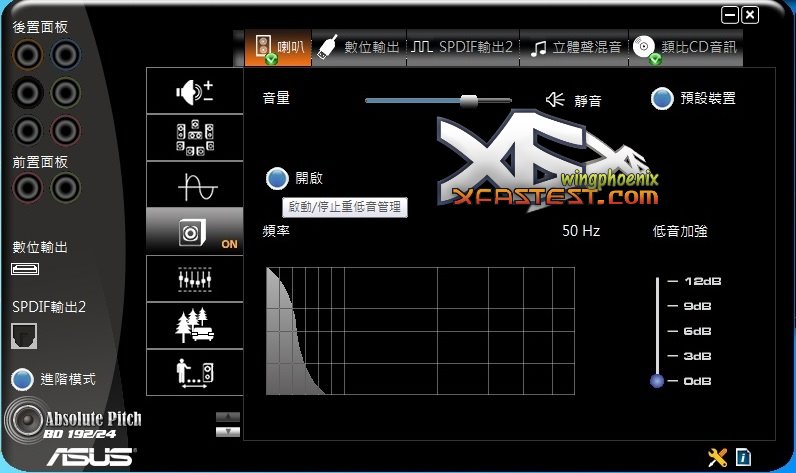The width and height of the screenshot is (796, 473).
Task: Click the mute speaker icon
Action: (x=555, y=99)
